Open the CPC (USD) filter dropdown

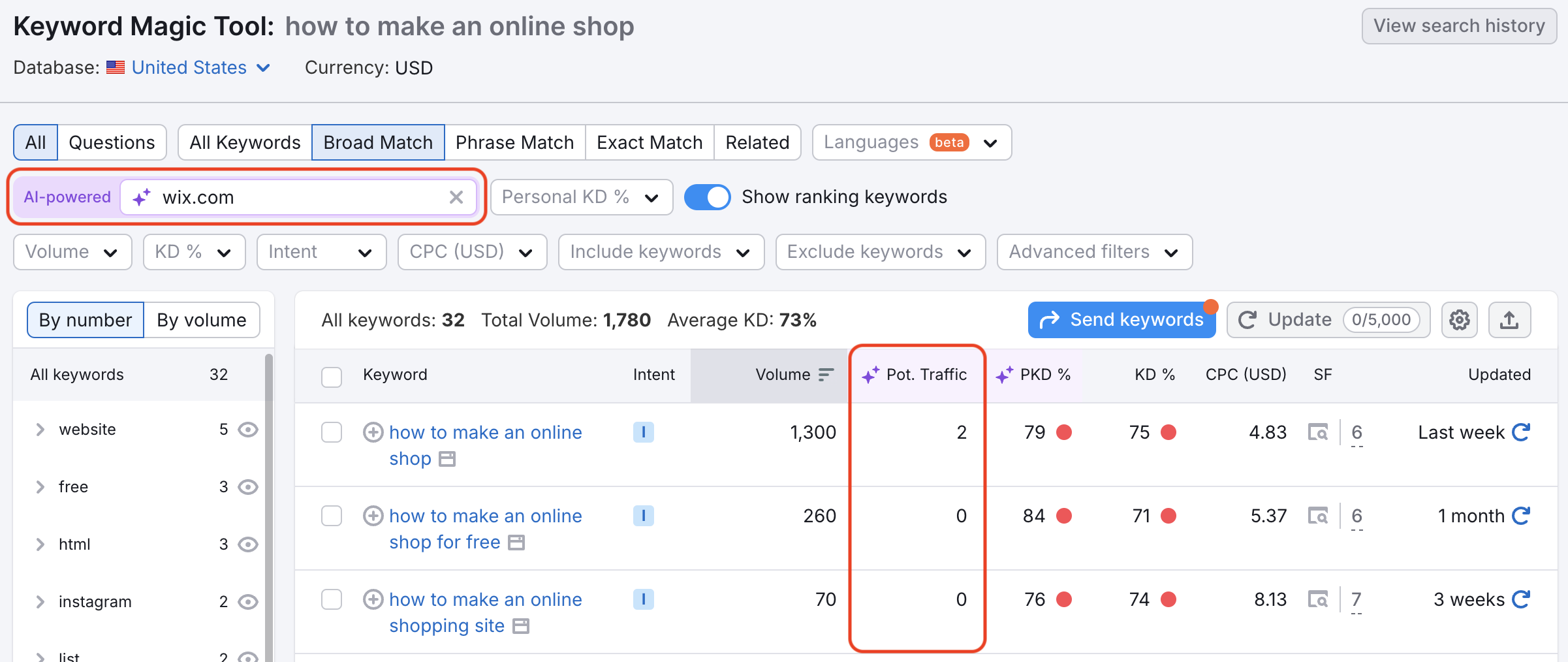point(473,252)
